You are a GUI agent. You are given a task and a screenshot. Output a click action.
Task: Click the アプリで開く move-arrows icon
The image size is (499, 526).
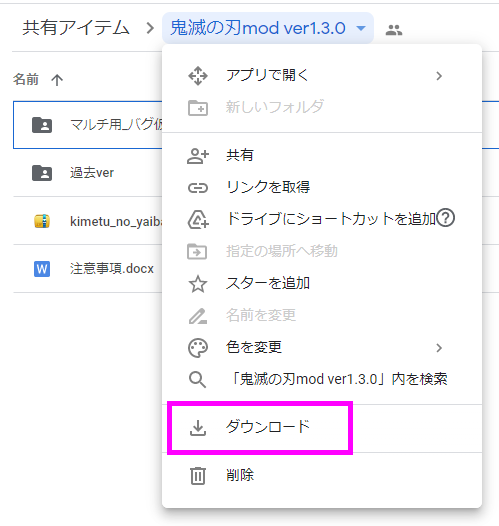198,76
